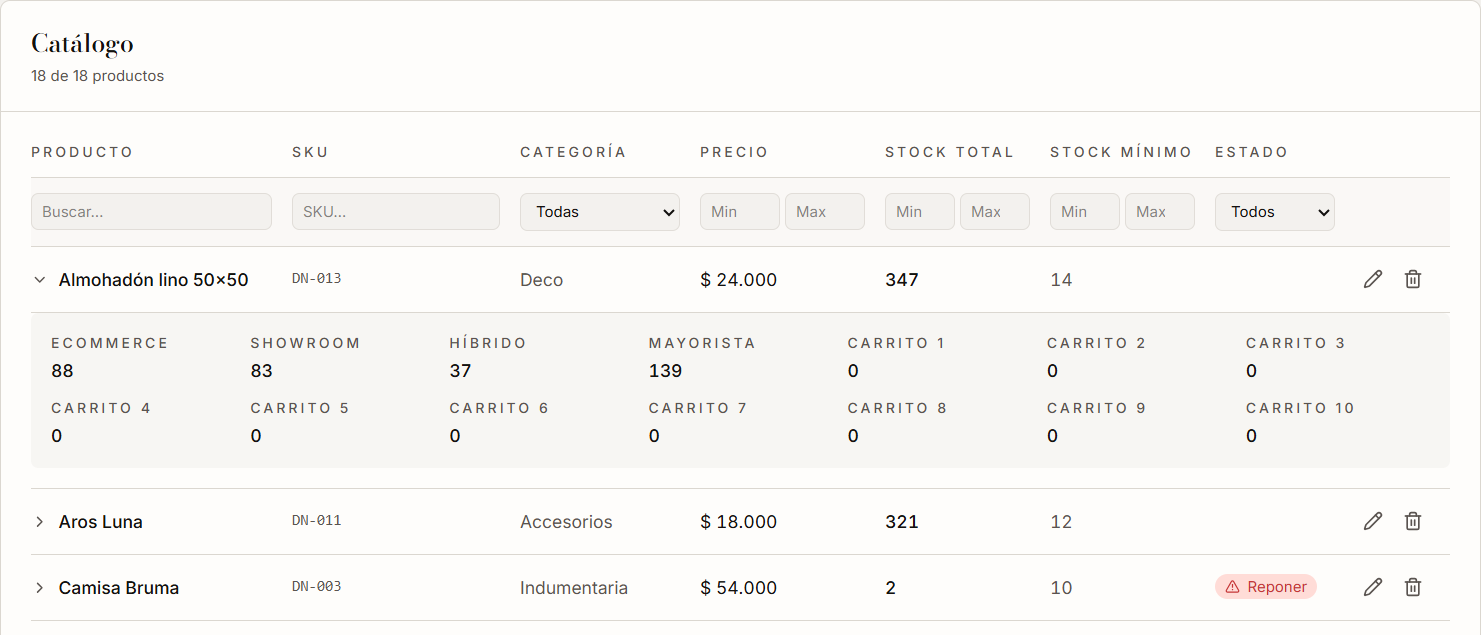Click the SKU DN-011

click(x=317, y=520)
